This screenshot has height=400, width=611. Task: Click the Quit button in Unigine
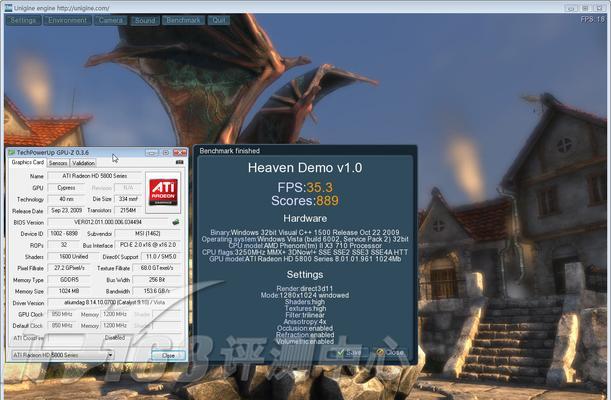[x=219, y=20]
